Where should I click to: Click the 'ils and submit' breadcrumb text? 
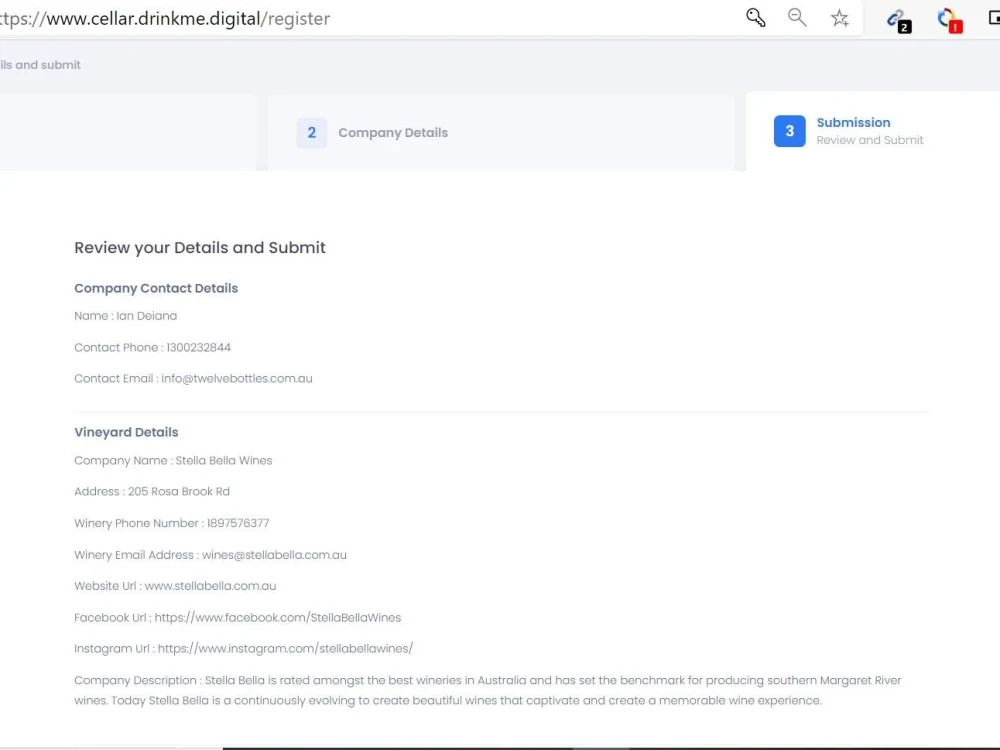tap(40, 65)
